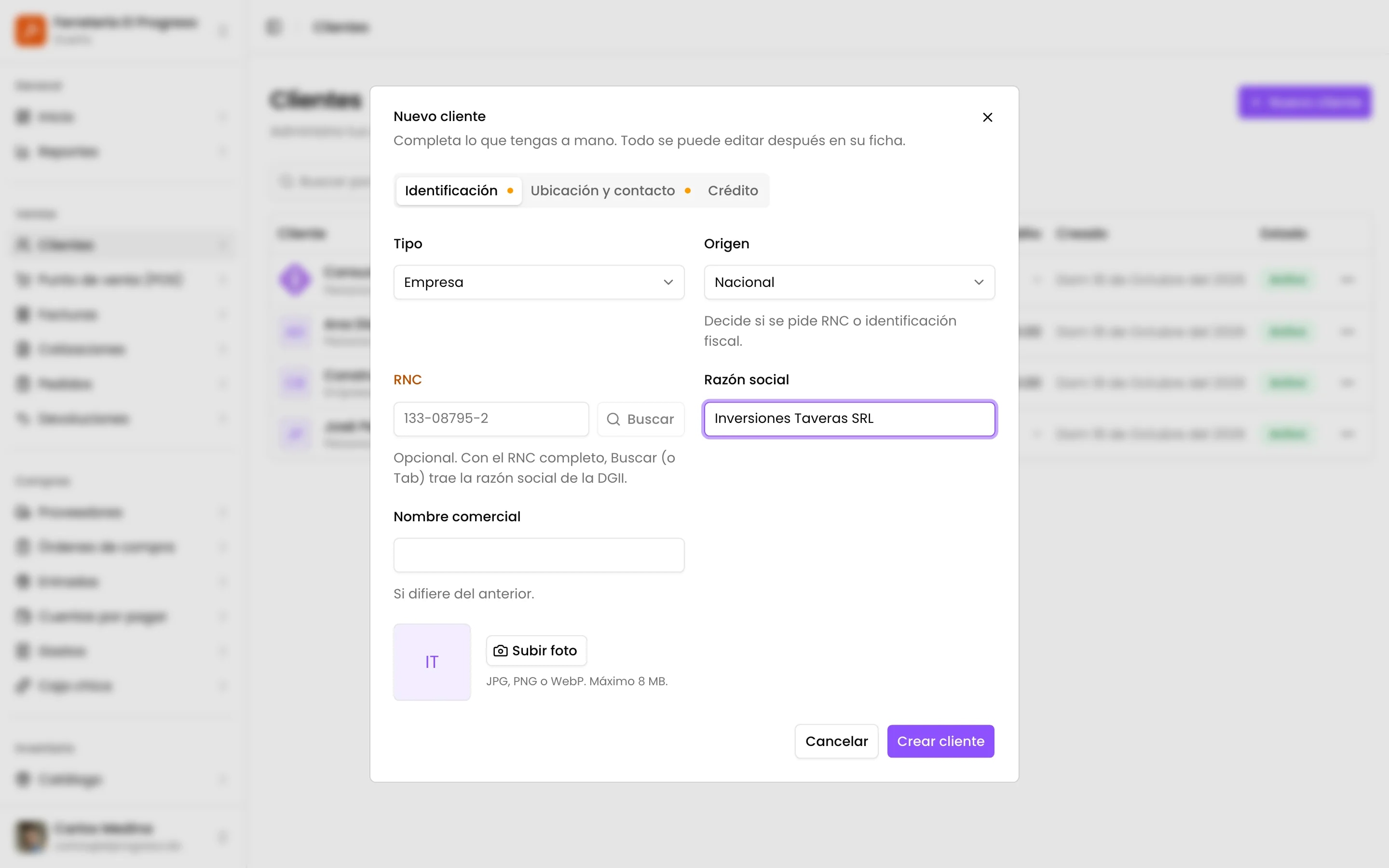Screen dimensions: 1389x868
Task: Expand the Tipo dropdown showing Empresa
Action: [538, 283]
